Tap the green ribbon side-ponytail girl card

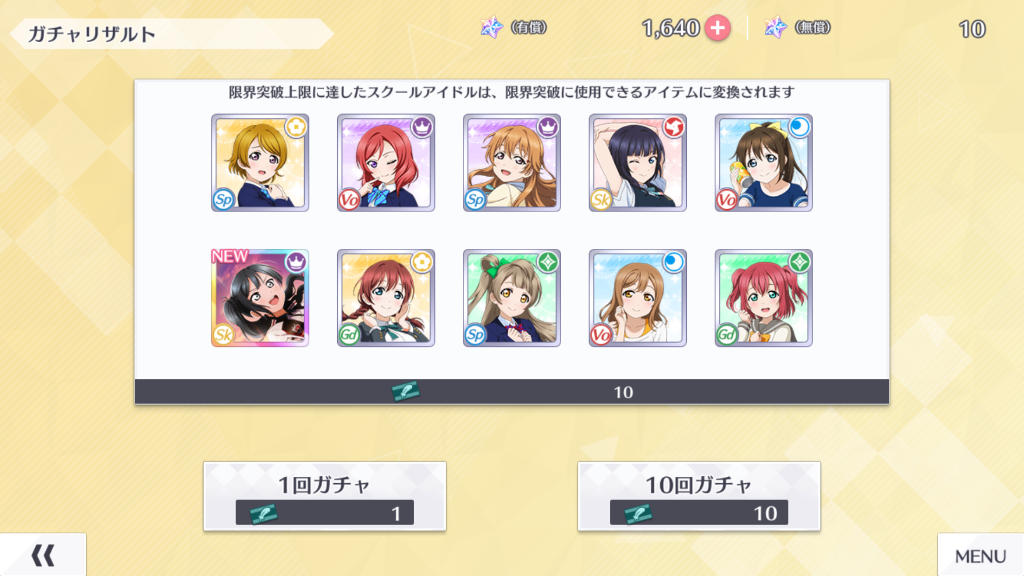(512, 298)
